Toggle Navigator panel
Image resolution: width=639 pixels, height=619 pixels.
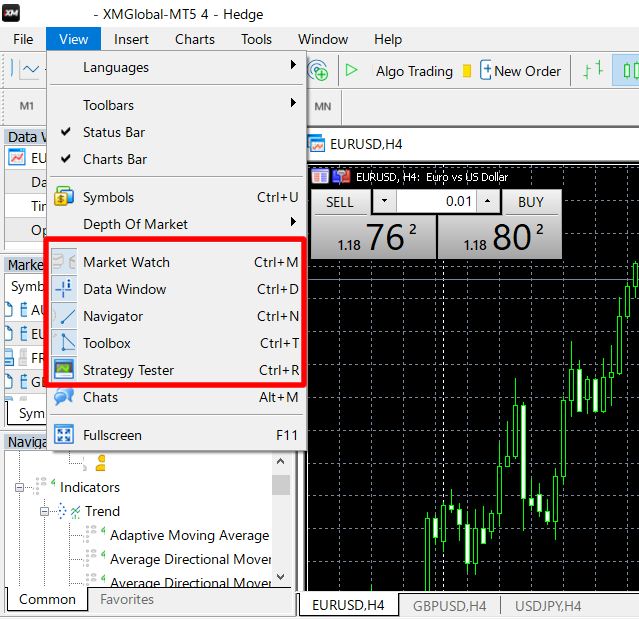[x=177, y=316]
